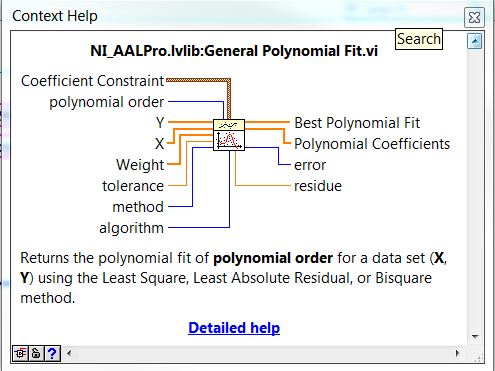
Task: Click the horizontal scrollbar right arrow
Action: coord(458,353)
